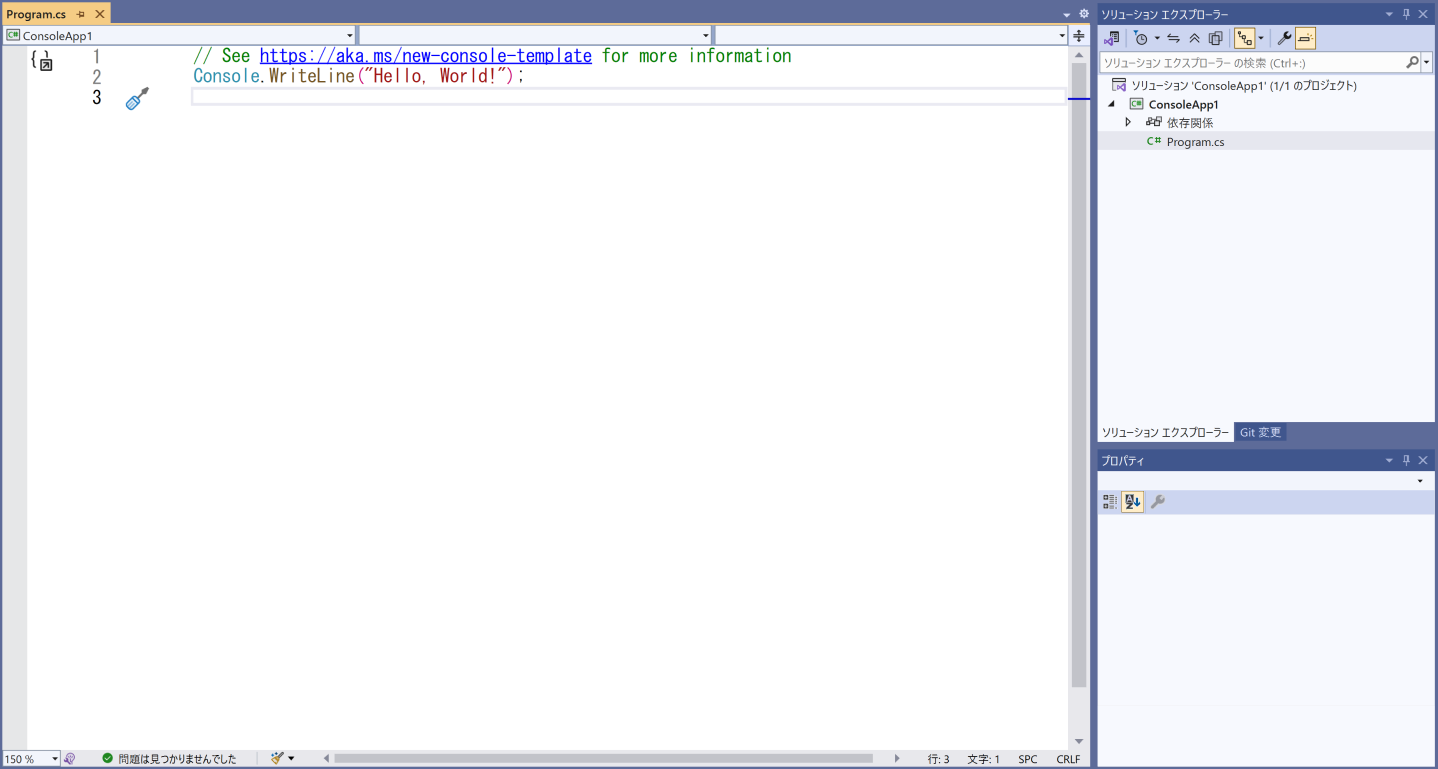Click the Quick Actions screwdriver on line 3
Viewport: 1438px width, 769px height.
pos(136,97)
